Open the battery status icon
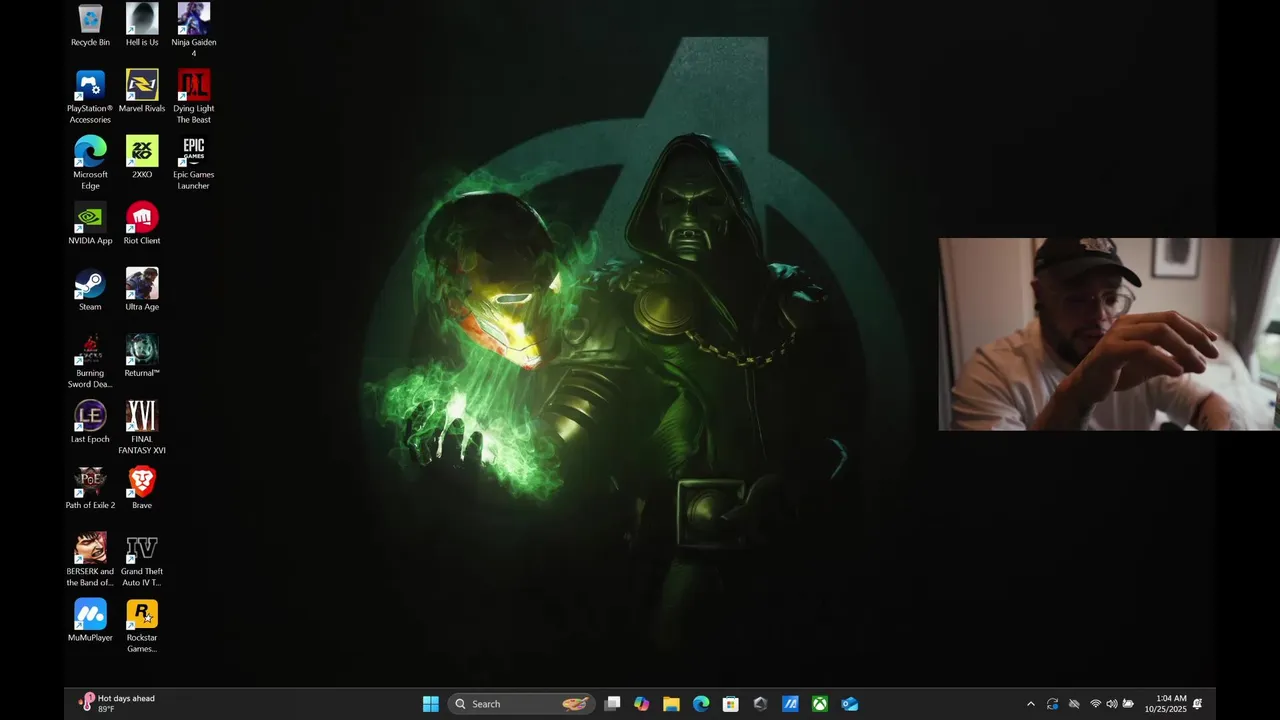 (x=1128, y=704)
